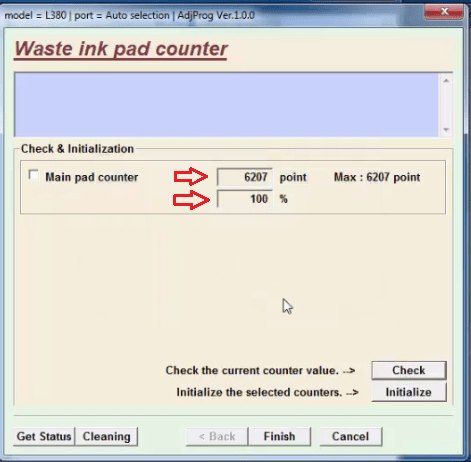Go back with the Back button
The image size is (471, 462).
point(217,436)
